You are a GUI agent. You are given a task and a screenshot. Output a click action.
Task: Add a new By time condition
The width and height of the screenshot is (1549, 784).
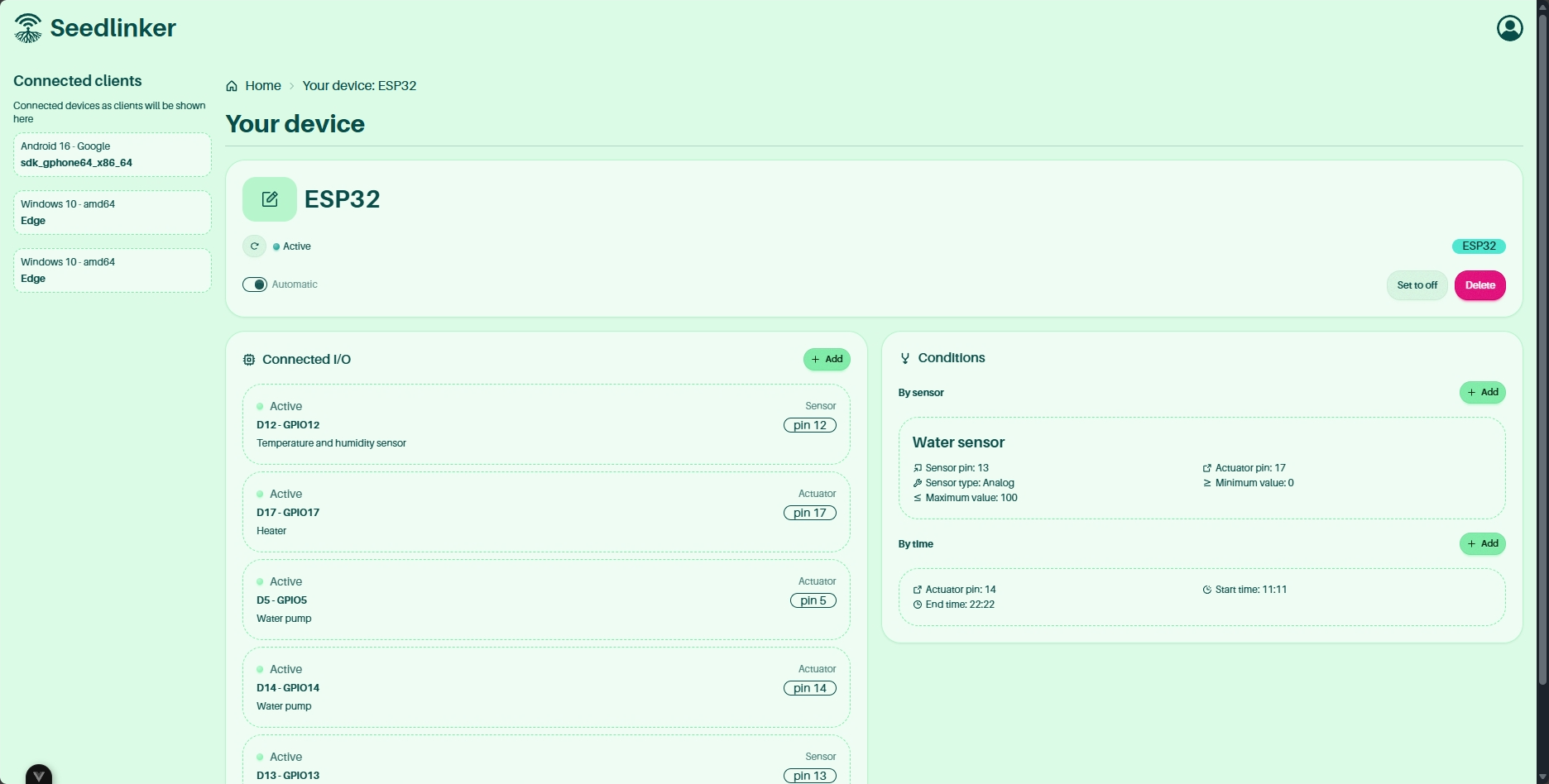pyautogui.click(x=1482, y=543)
